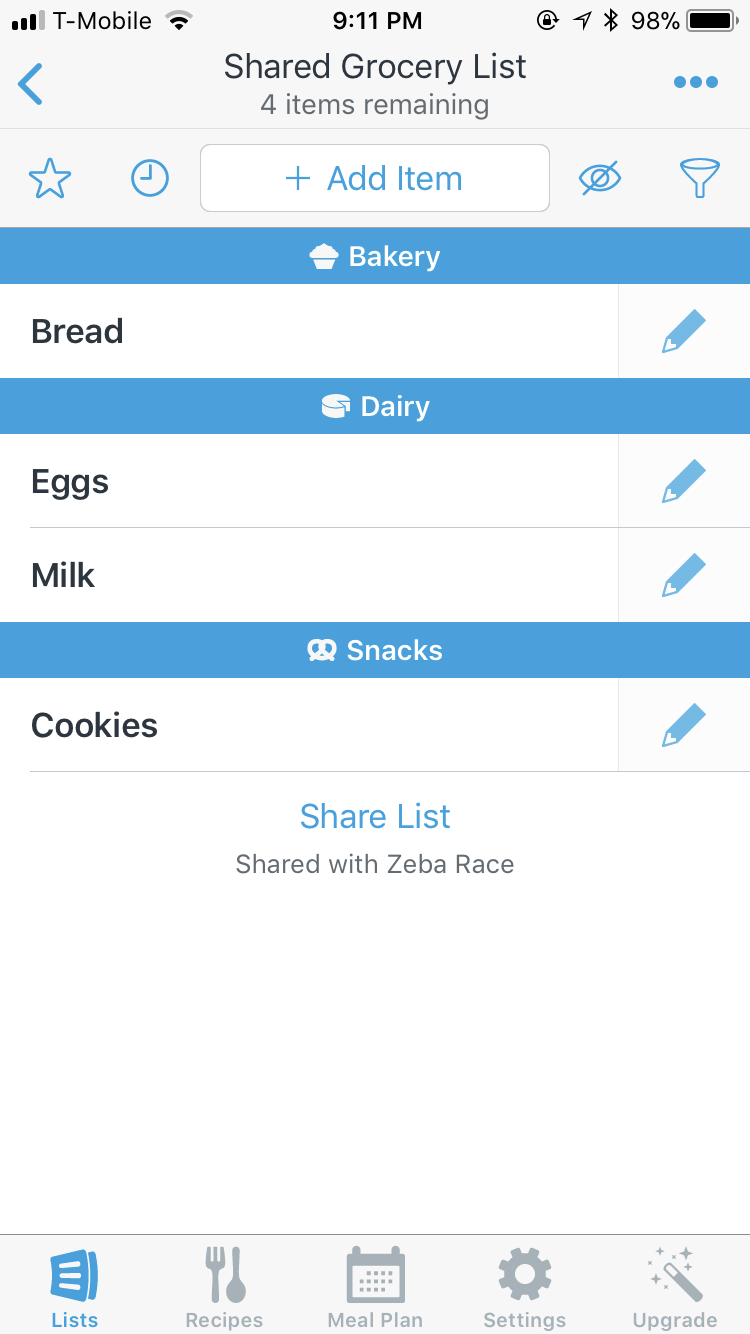The height and width of the screenshot is (1334, 750).
Task: Open the Settings gear tab
Action: tap(525, 1287)
